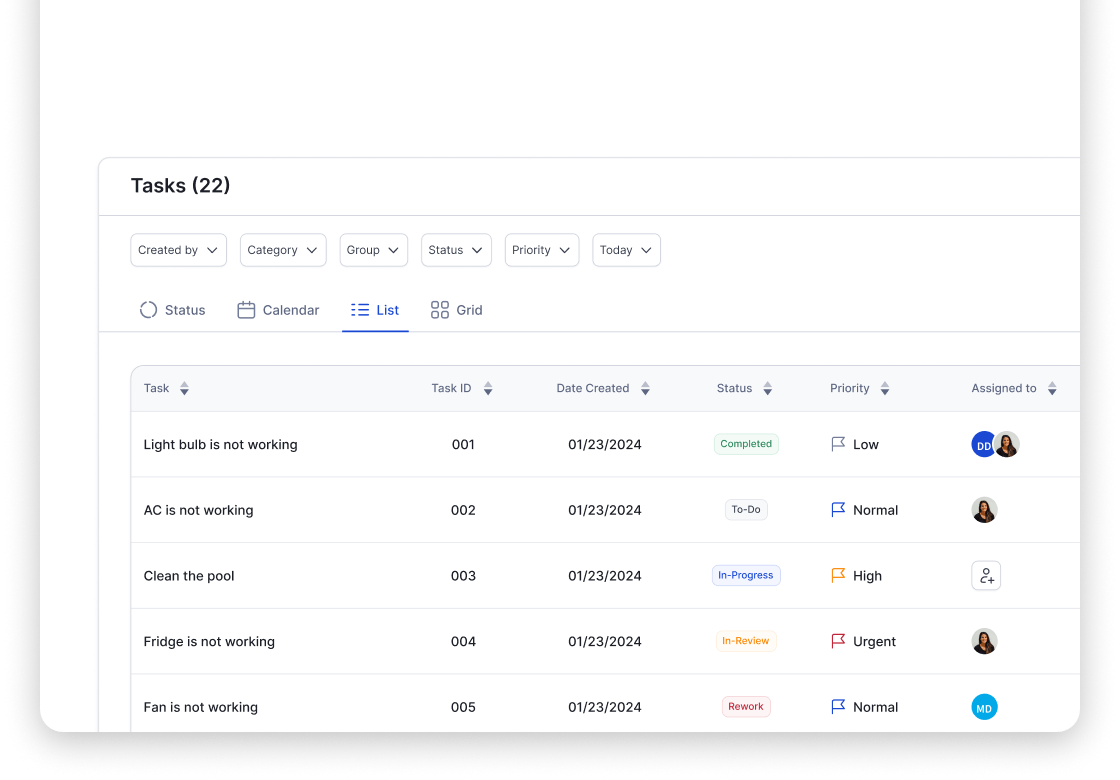1120x780 pixels.
Task: Click the sort icon next to Date Created
Action: pyautogui.click(x=645, y=388)
